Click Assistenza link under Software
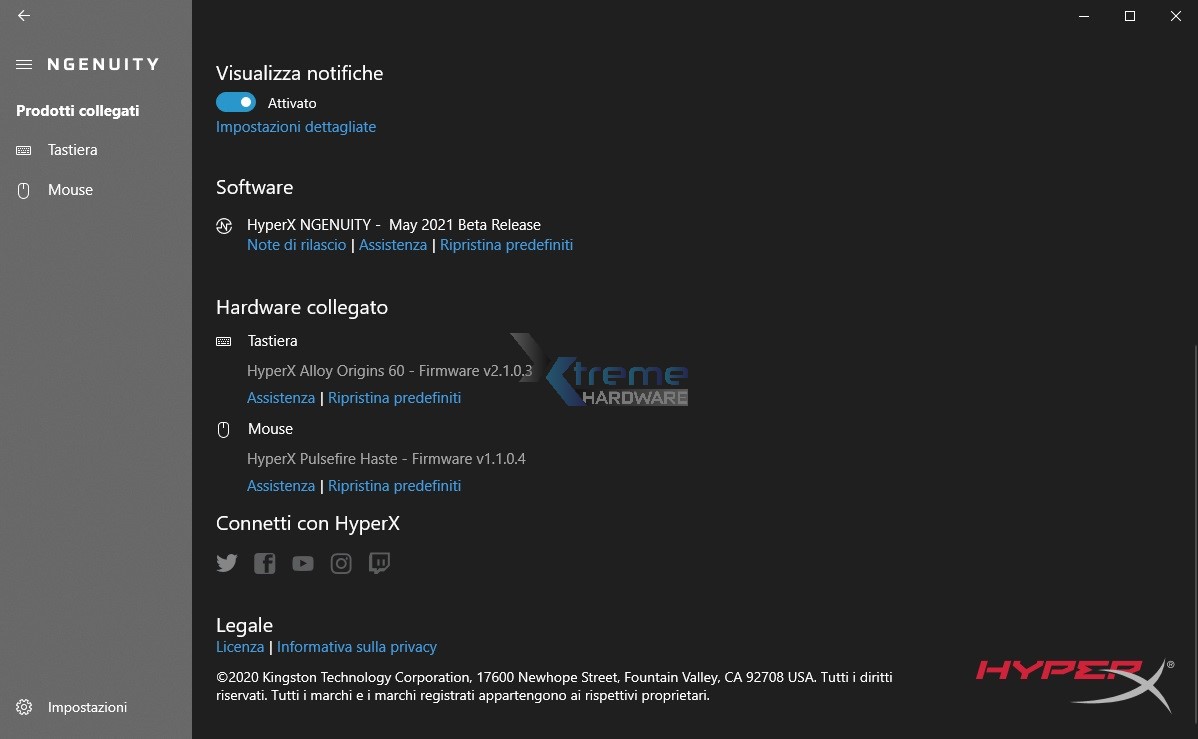Viewport: 1198px width, 739px height. point(393,245)
